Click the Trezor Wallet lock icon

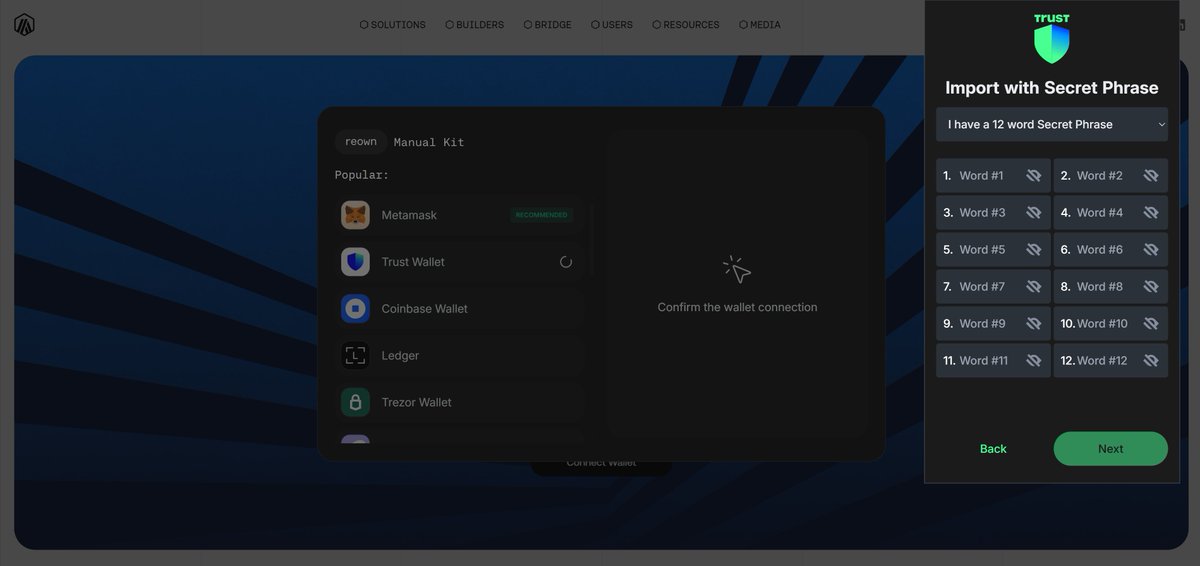click(355, 402)
